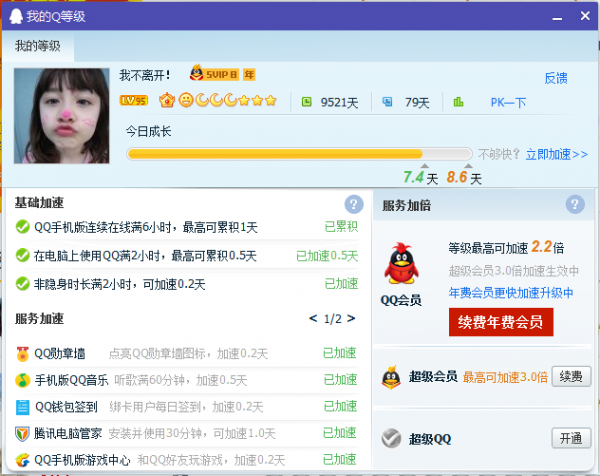
Task: Click the 超级会员 penguin icon
Action: point(391,377)
